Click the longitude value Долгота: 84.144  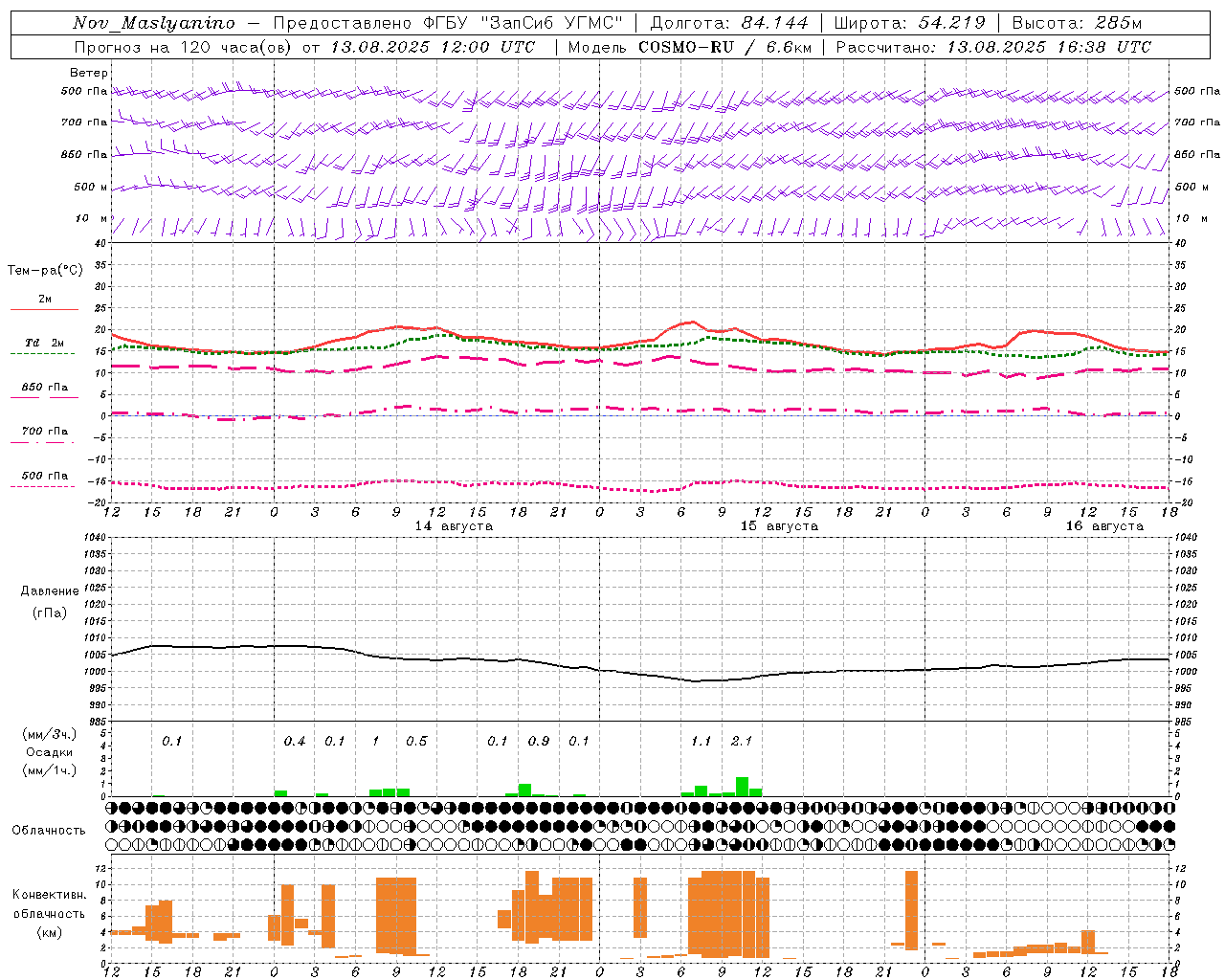(x=729, y=23)
